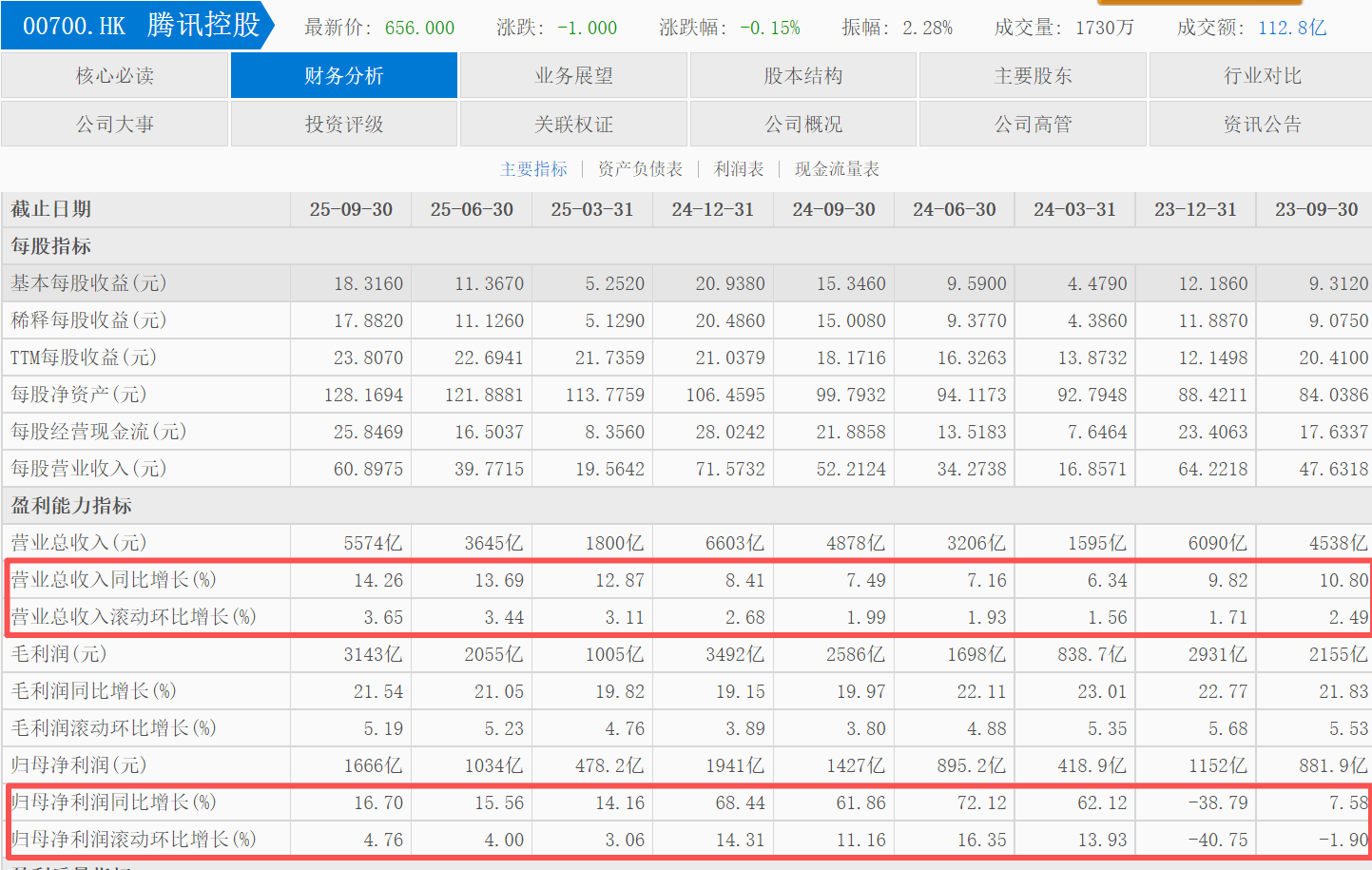Show the 利润表 statement link
This screenshot has width=1372, height=870.
tap(739, 169)
